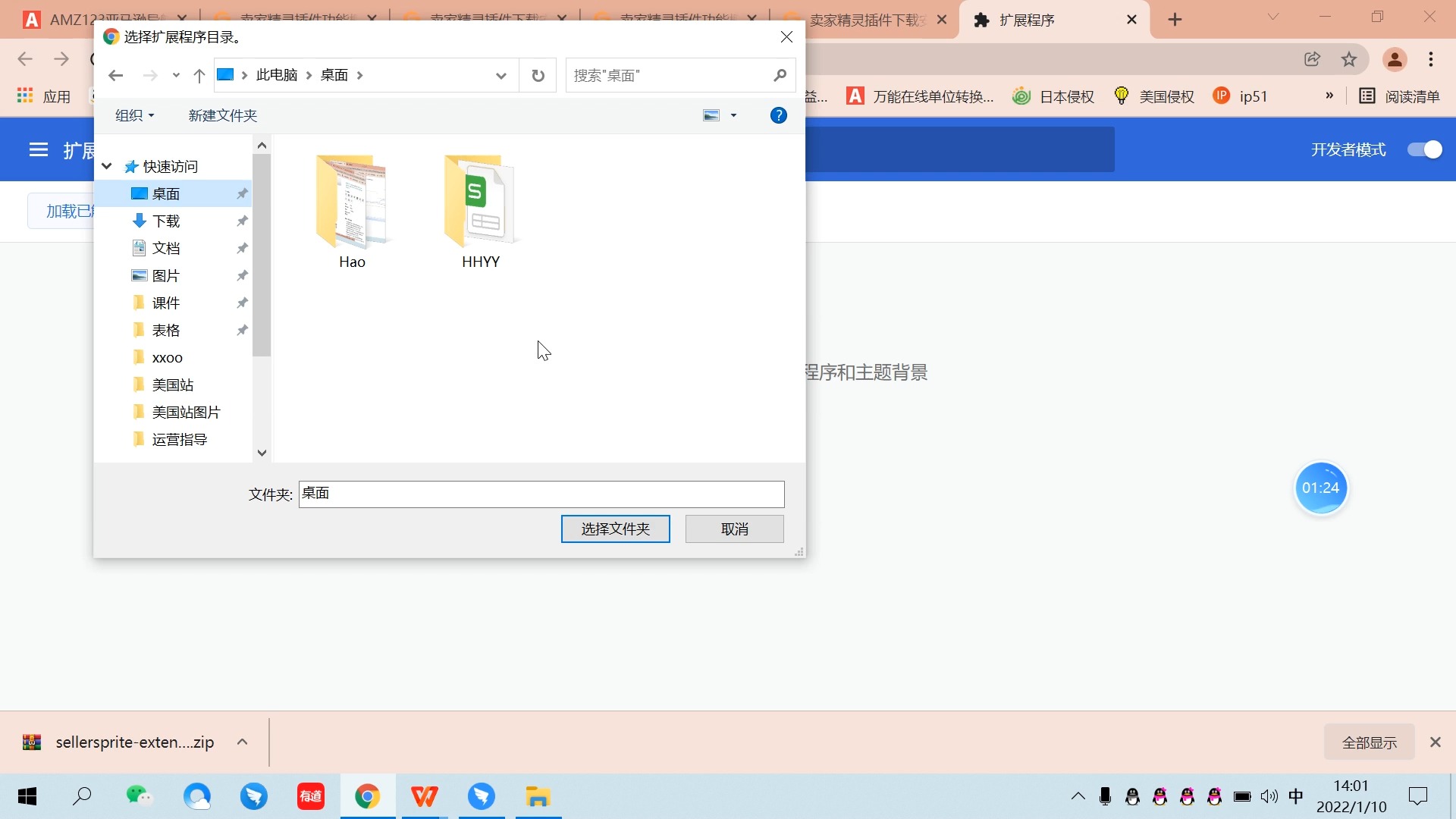
Task: Close the downloads bar
Action: (x=1435, y=742)
